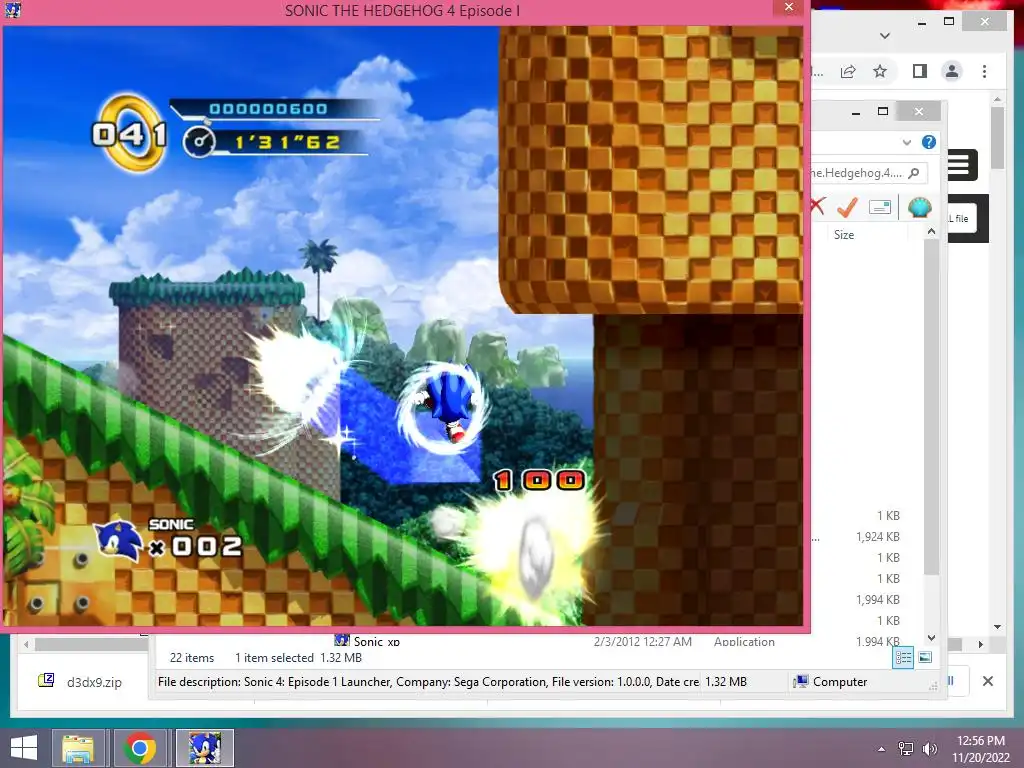Open Explorer help question mark icon
This screenshot has height=768, width=1024.
coord(929,142)
